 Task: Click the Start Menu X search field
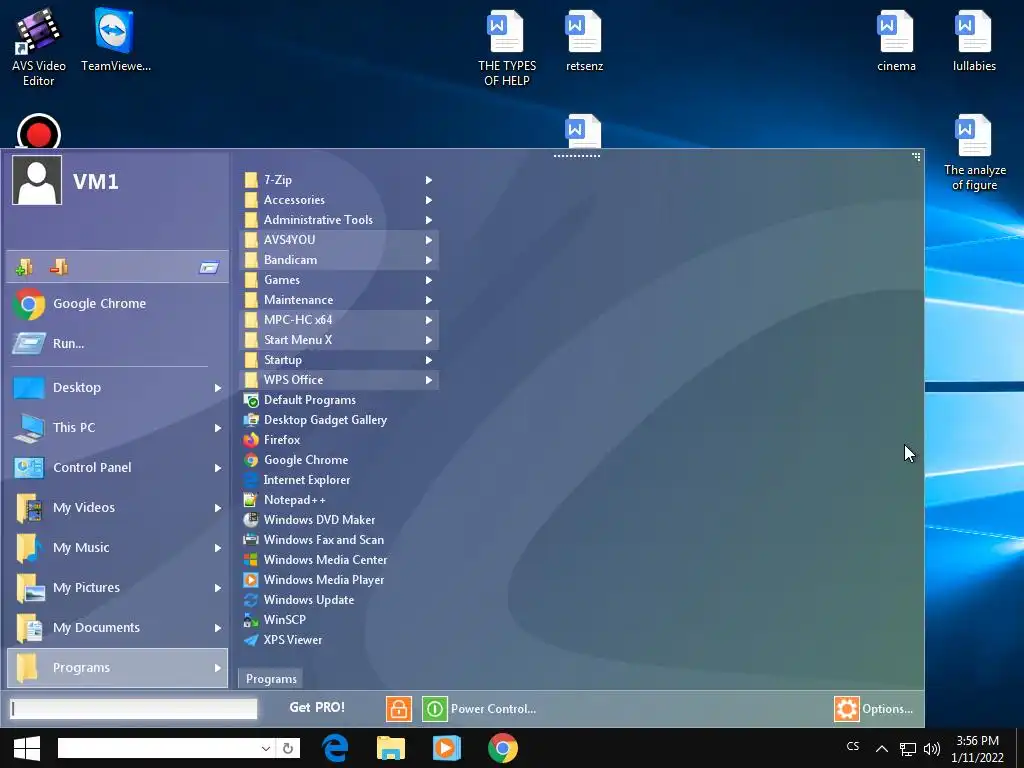pyautogui.click(x=134, y=709)
